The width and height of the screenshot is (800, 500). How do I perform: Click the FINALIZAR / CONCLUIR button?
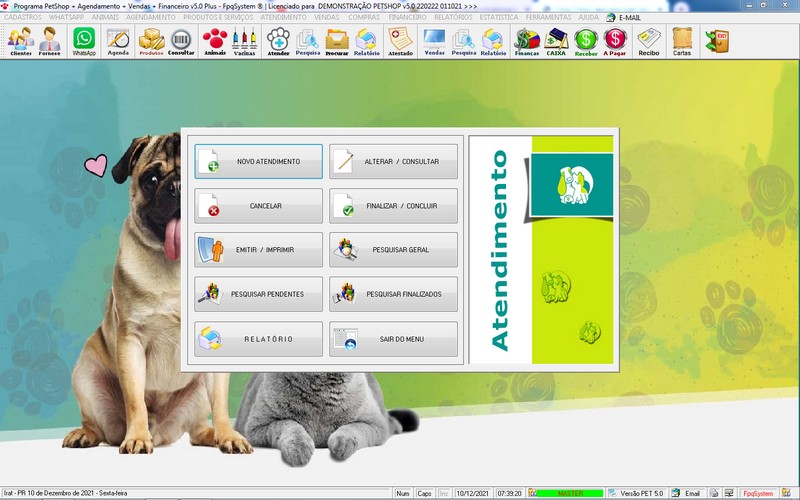[393, 206]
